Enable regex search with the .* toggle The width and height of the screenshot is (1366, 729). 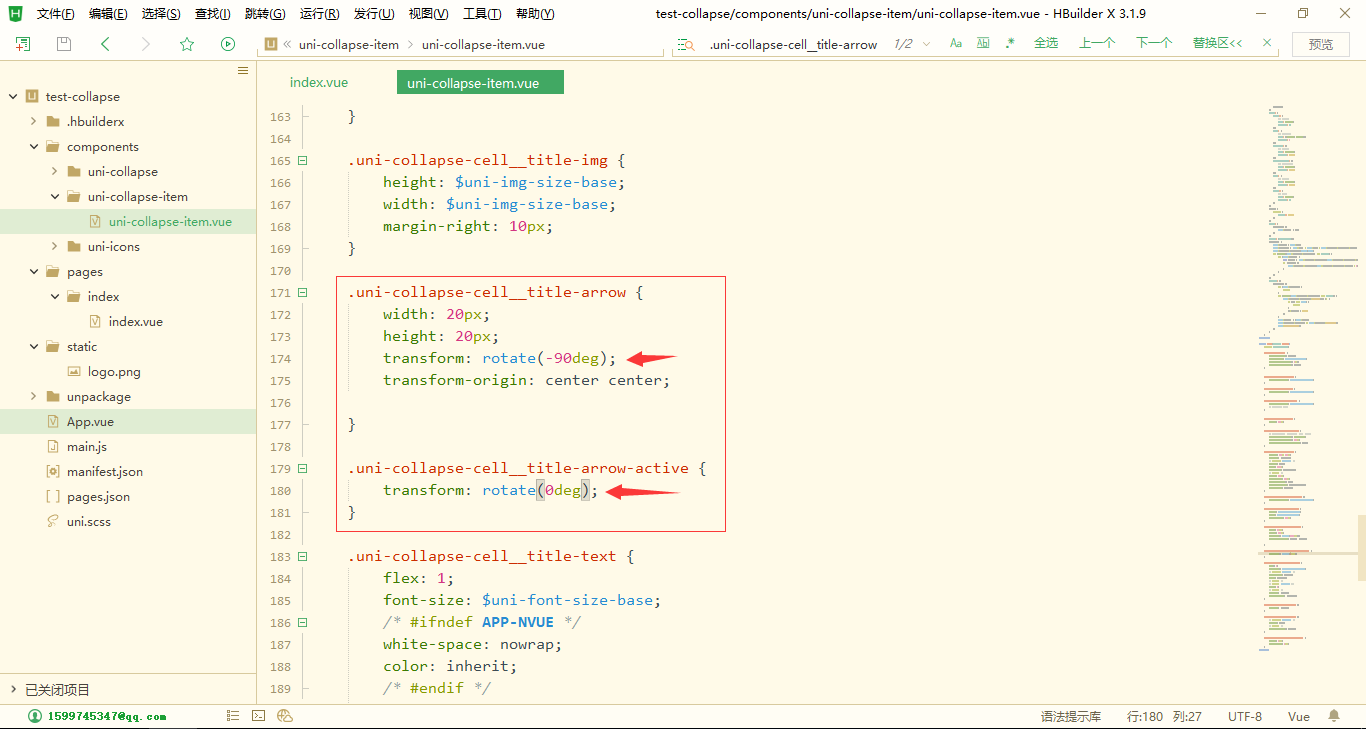pos(1010,45)
